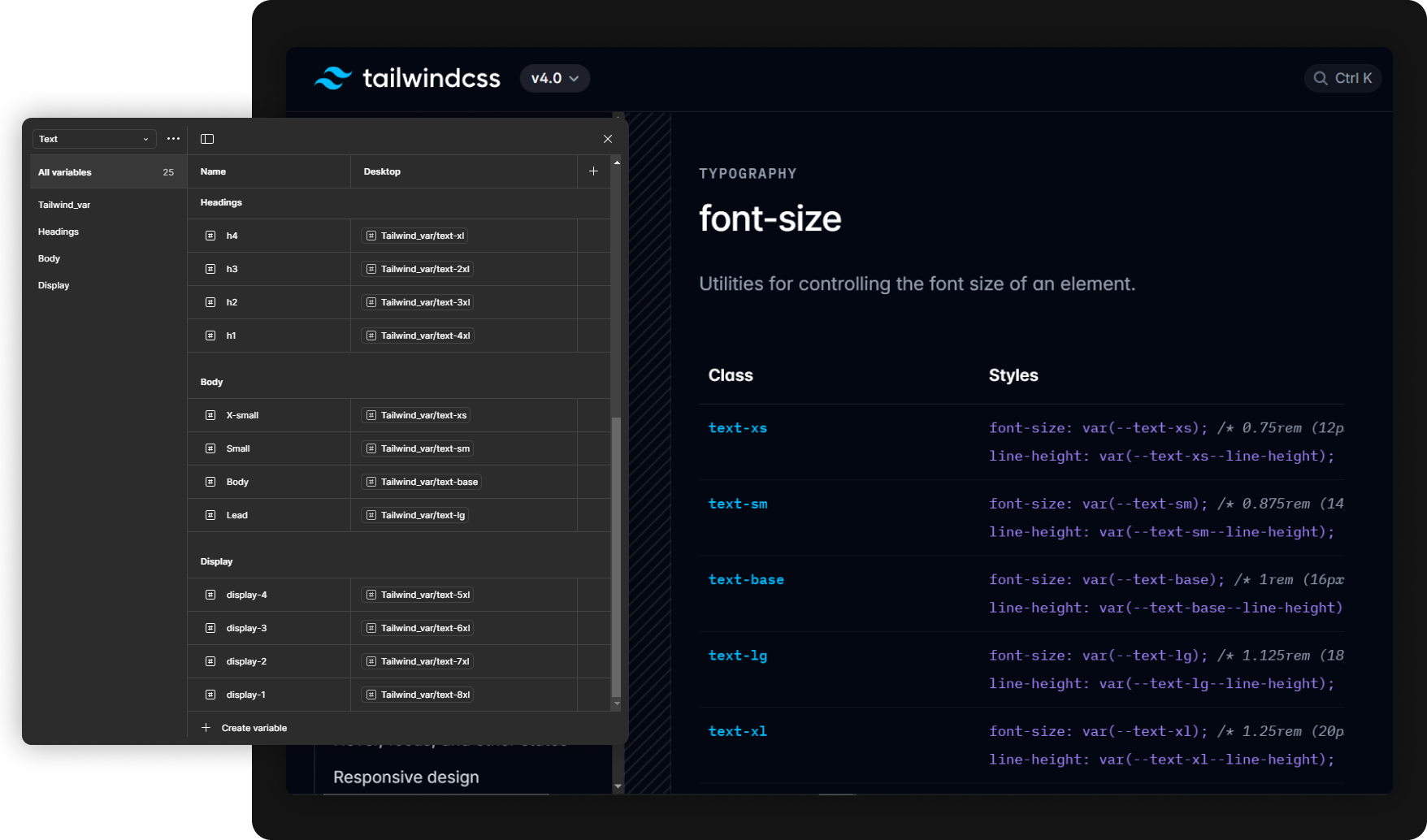The image size is (1427, 840).
Task: Select the Headings group in sidebar
Action: [59, 232]
